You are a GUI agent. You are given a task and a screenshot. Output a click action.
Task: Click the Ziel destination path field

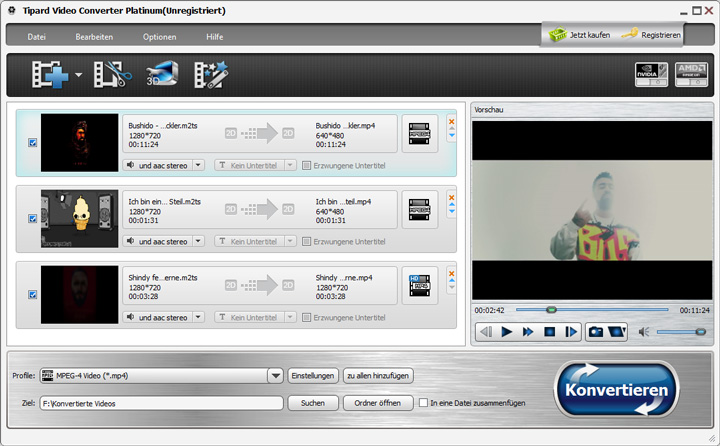pyautogui.click(x=162, y=403)
